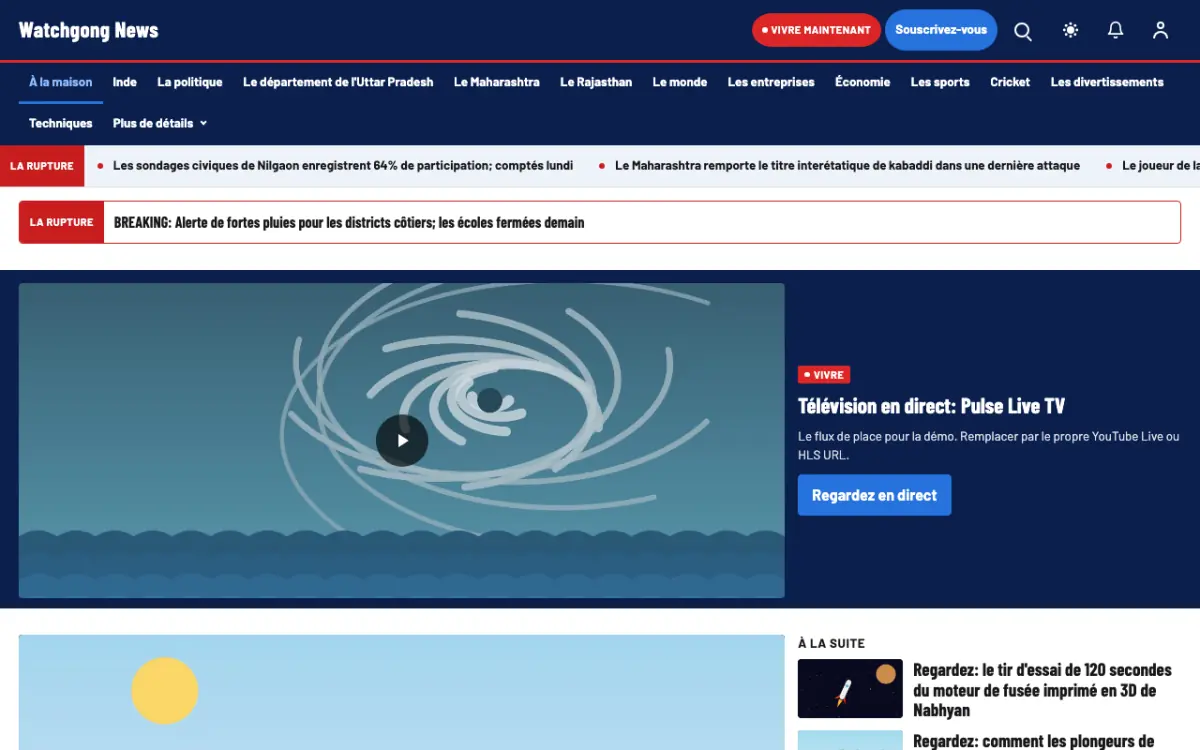Screen dimensions: 1200x750
Task: Open Économie section
Action: (x=863, y=82)
